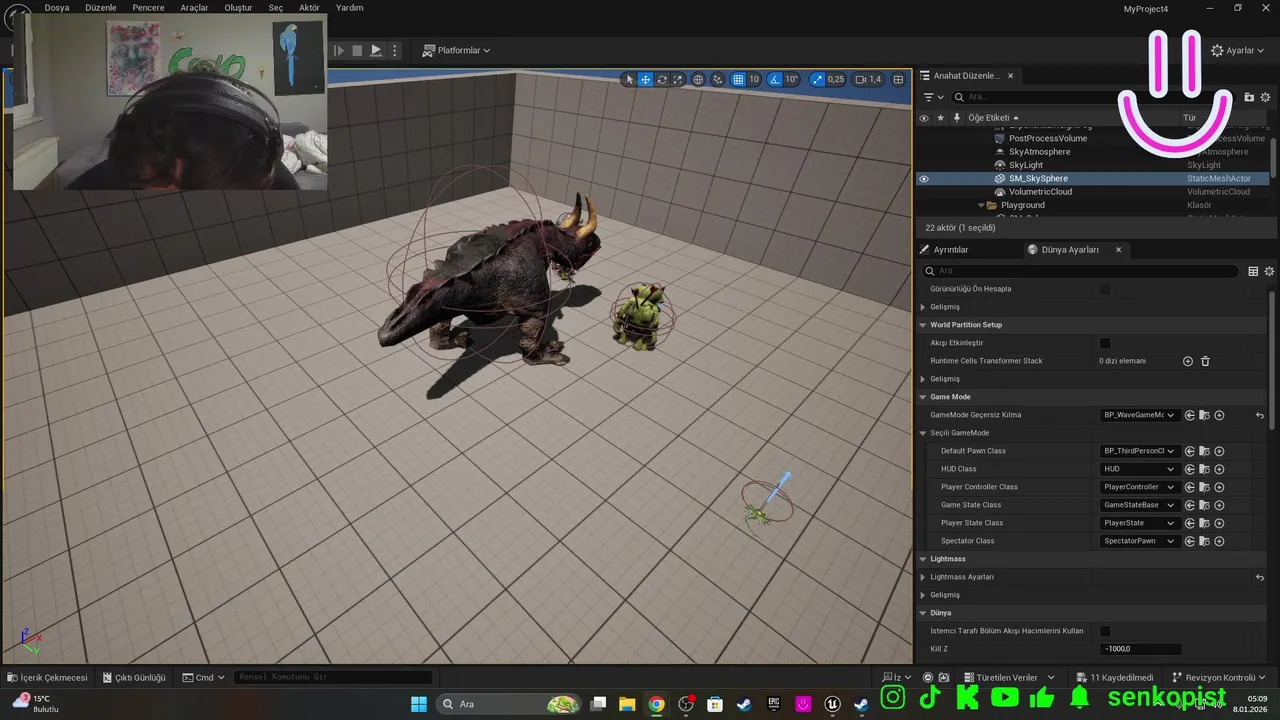Open the outliner filter dropdown

point(934,97)
